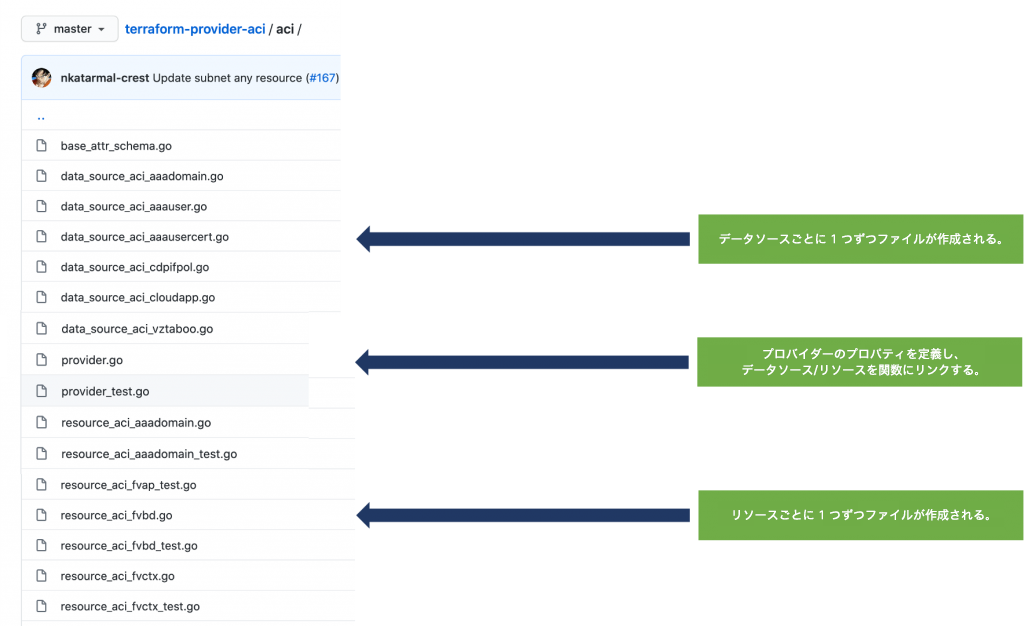Navigate to the terraform-provider-aci repository link
Viewport: 1024px width, 626px height.
click(x=193, y=29)
